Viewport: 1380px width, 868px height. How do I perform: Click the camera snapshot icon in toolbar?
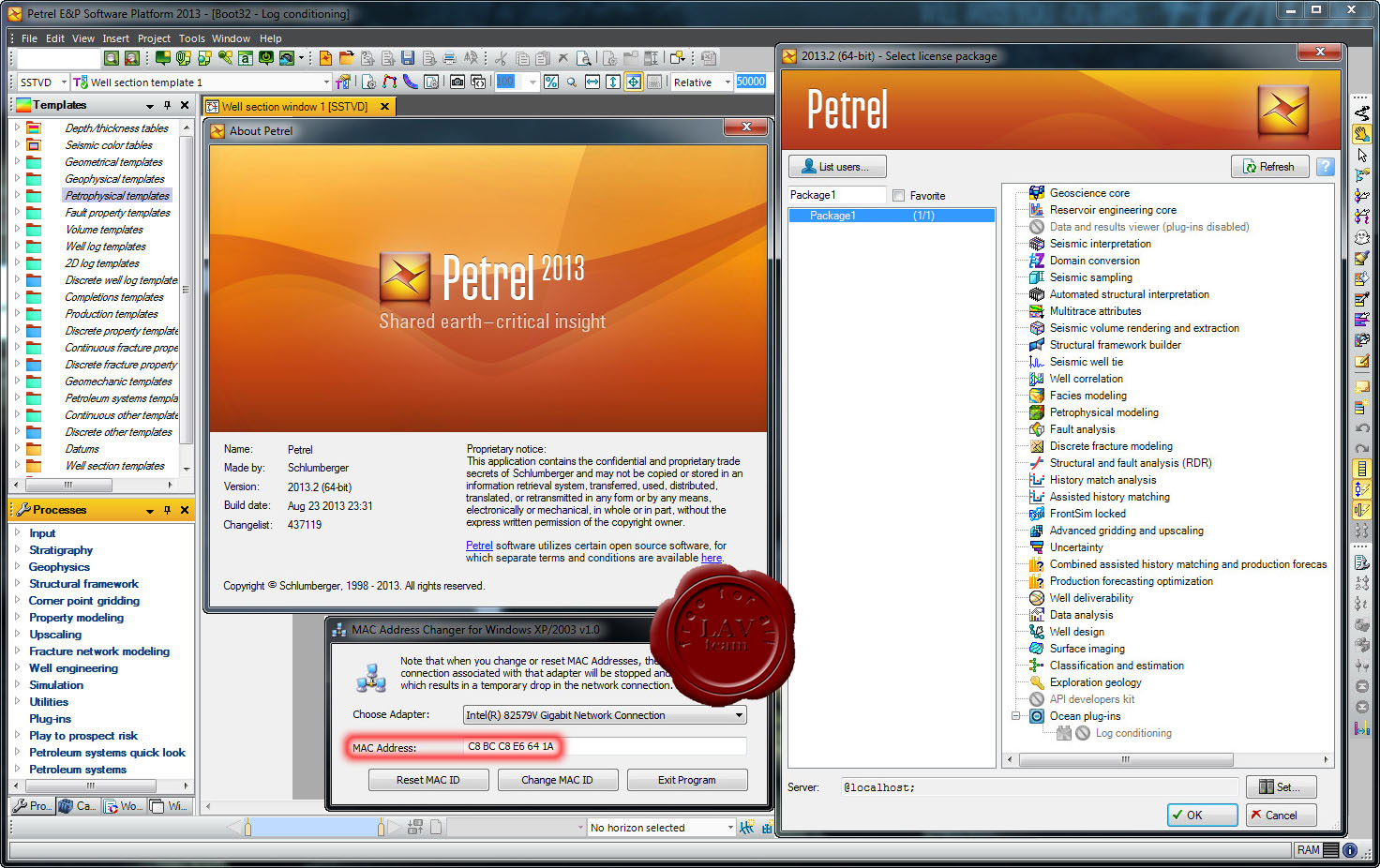(457, 82)
